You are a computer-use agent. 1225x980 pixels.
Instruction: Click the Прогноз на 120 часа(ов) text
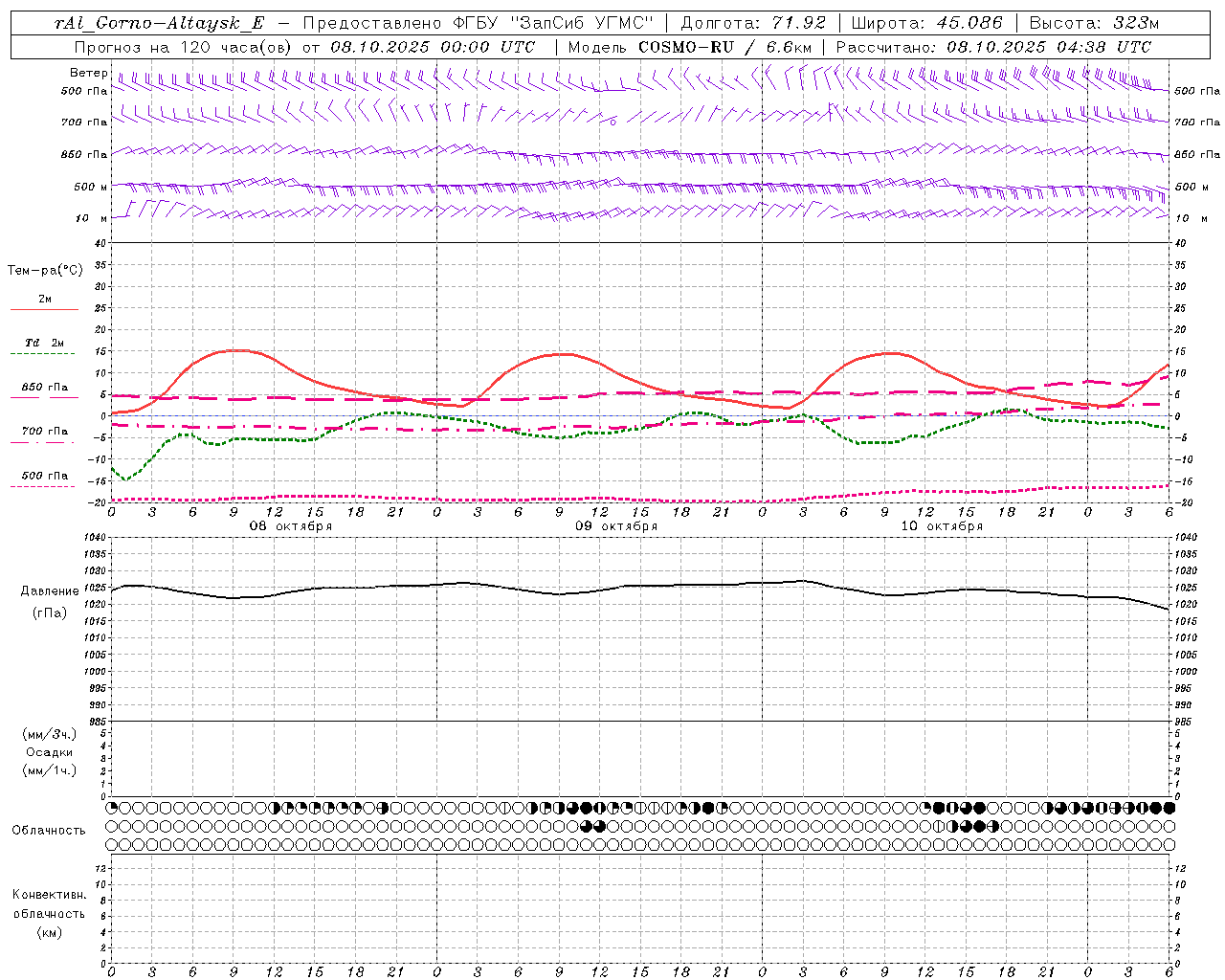point(183,47)
